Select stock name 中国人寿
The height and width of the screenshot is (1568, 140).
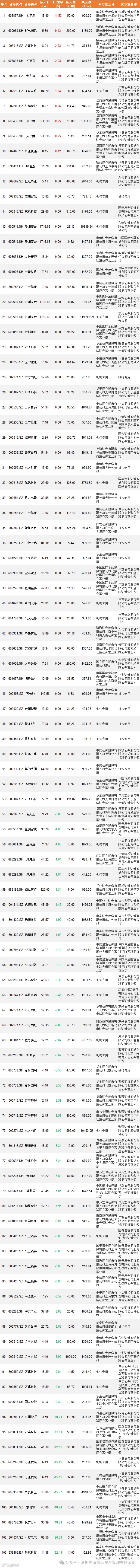coord(31,603)
